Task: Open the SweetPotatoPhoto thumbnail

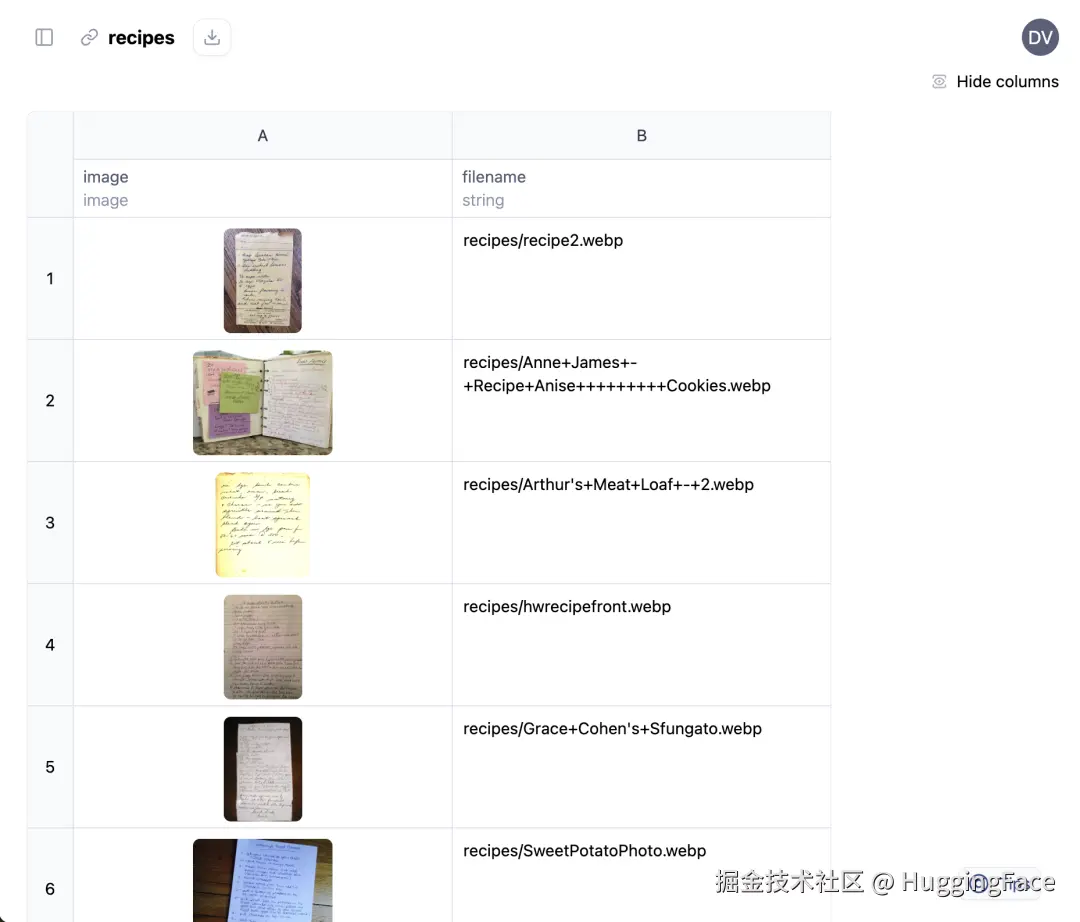Action: (262, 880)
